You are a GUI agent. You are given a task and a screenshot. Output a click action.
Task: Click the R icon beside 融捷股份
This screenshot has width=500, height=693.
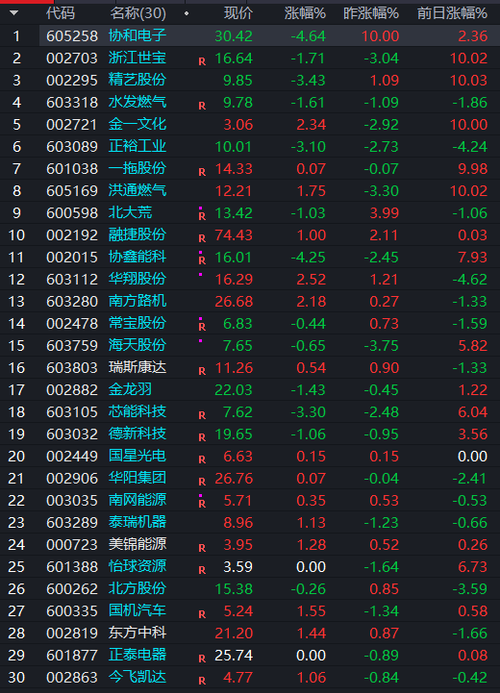click(x=202, y=238)
